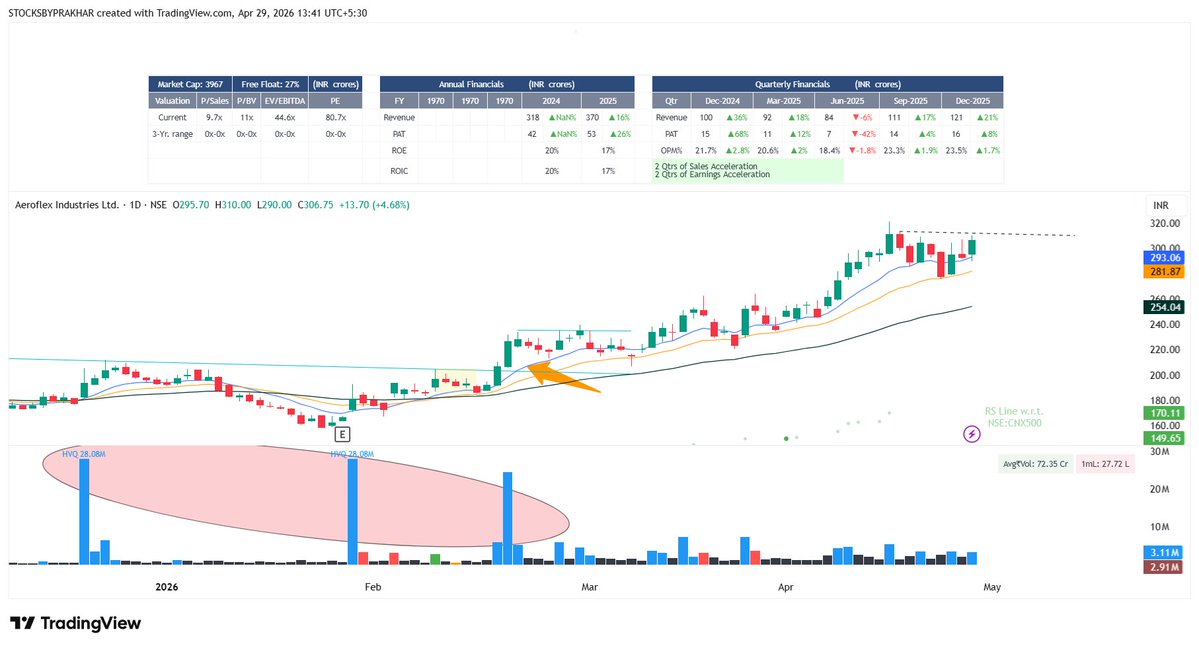Click the quarterly Revenue value 121
This screenshot has width=1199, height=648.
(x=956, y=118)
